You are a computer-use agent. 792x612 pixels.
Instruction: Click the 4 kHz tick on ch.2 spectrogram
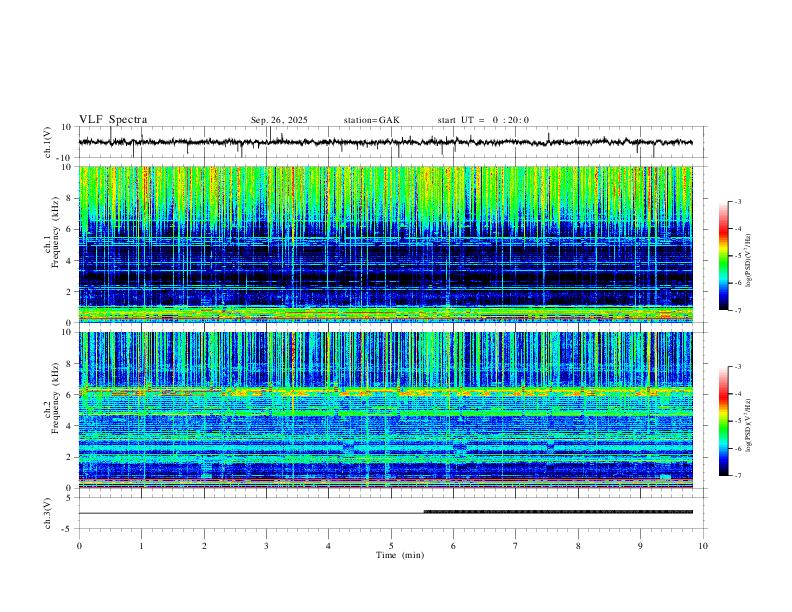(69, 426)
